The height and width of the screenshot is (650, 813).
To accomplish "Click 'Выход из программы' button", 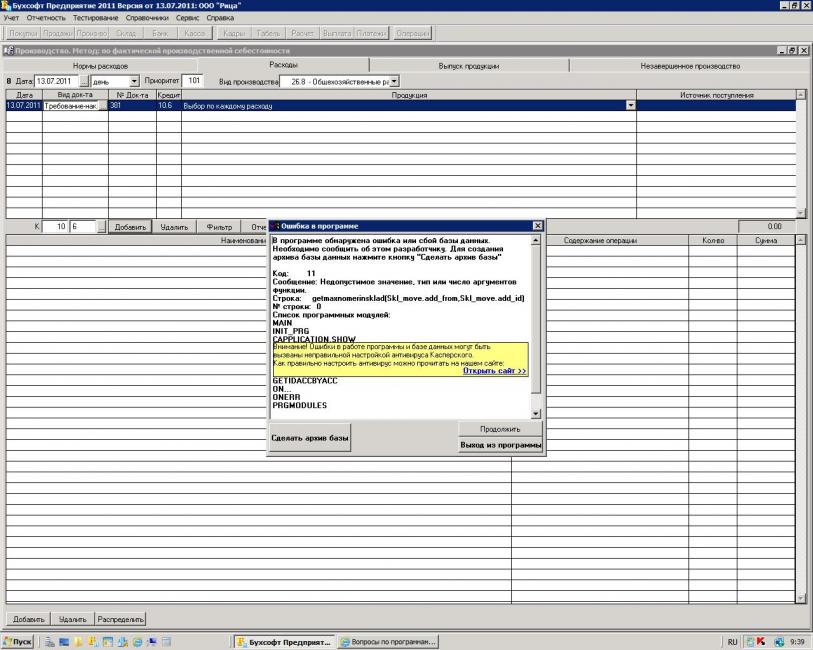I will (x=500, y=445).
